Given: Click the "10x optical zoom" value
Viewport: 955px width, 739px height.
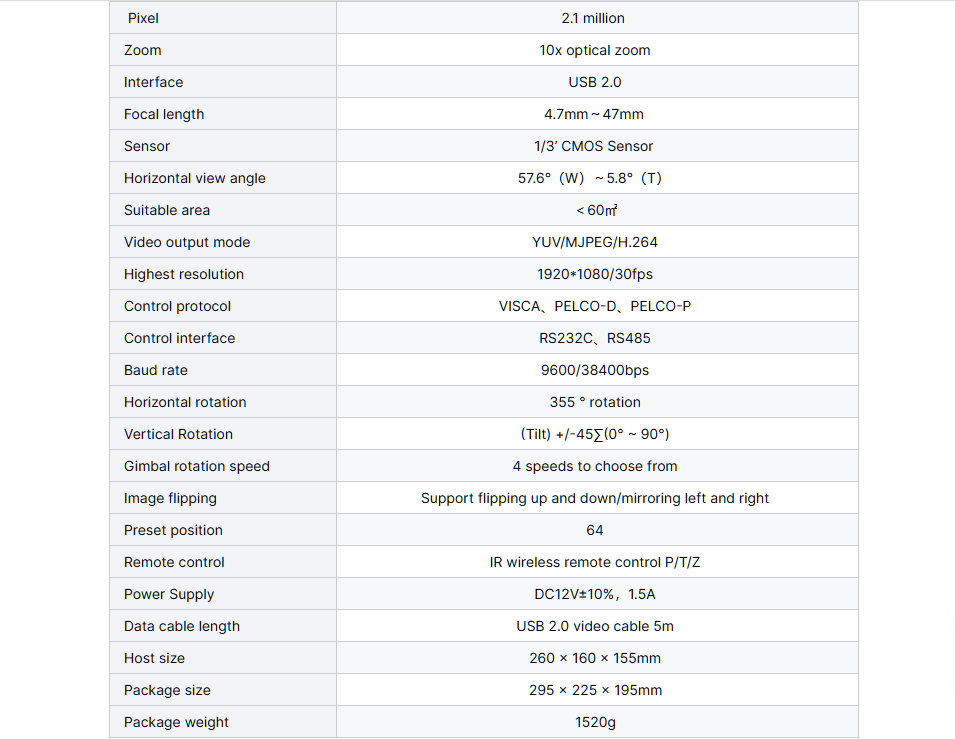Looking at the screenshot, I should click(595, 50).
